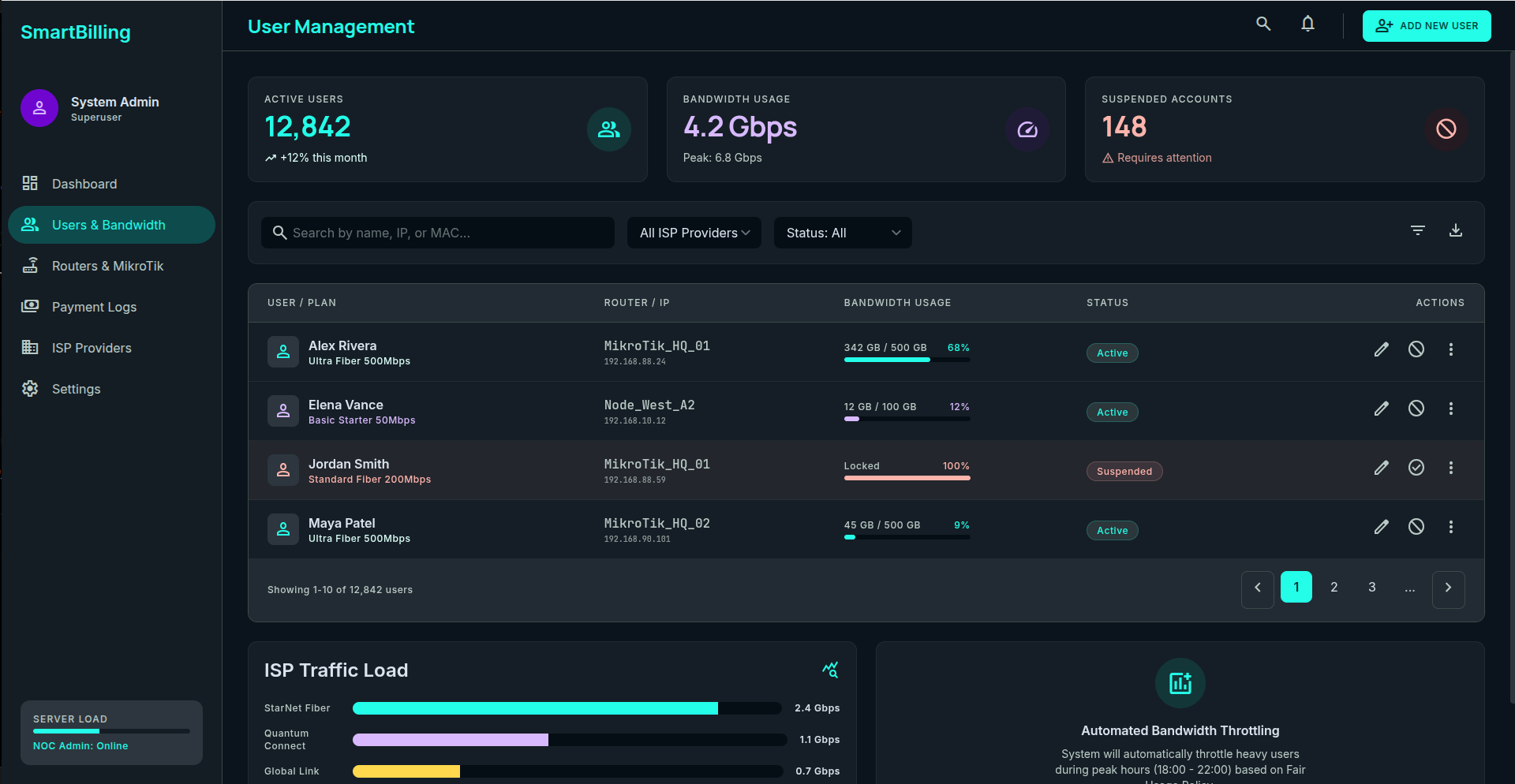
Task: Click Alex Rivera's bandwidth usage bar
Action: 907,360
